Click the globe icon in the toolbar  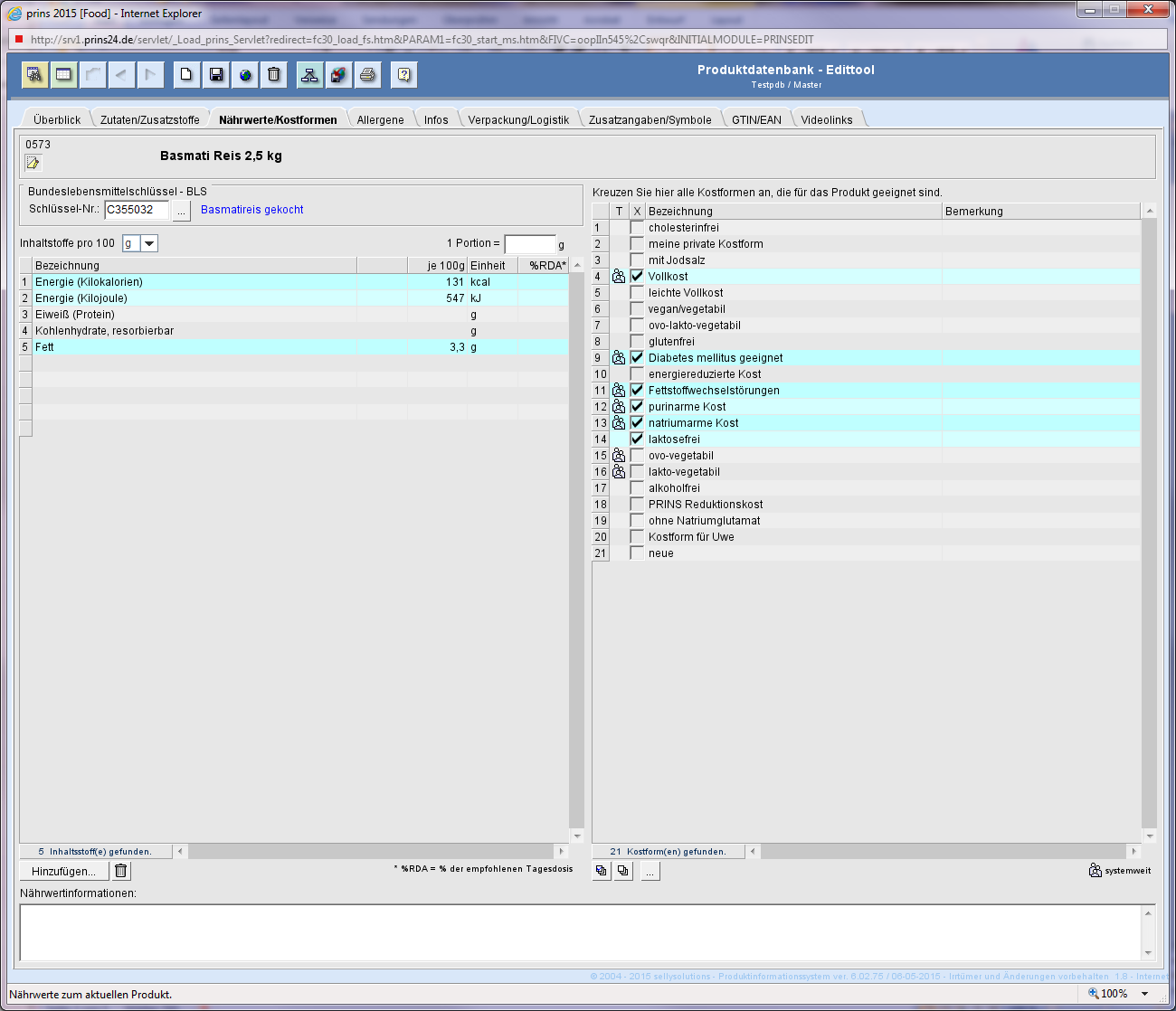[245, 75]
